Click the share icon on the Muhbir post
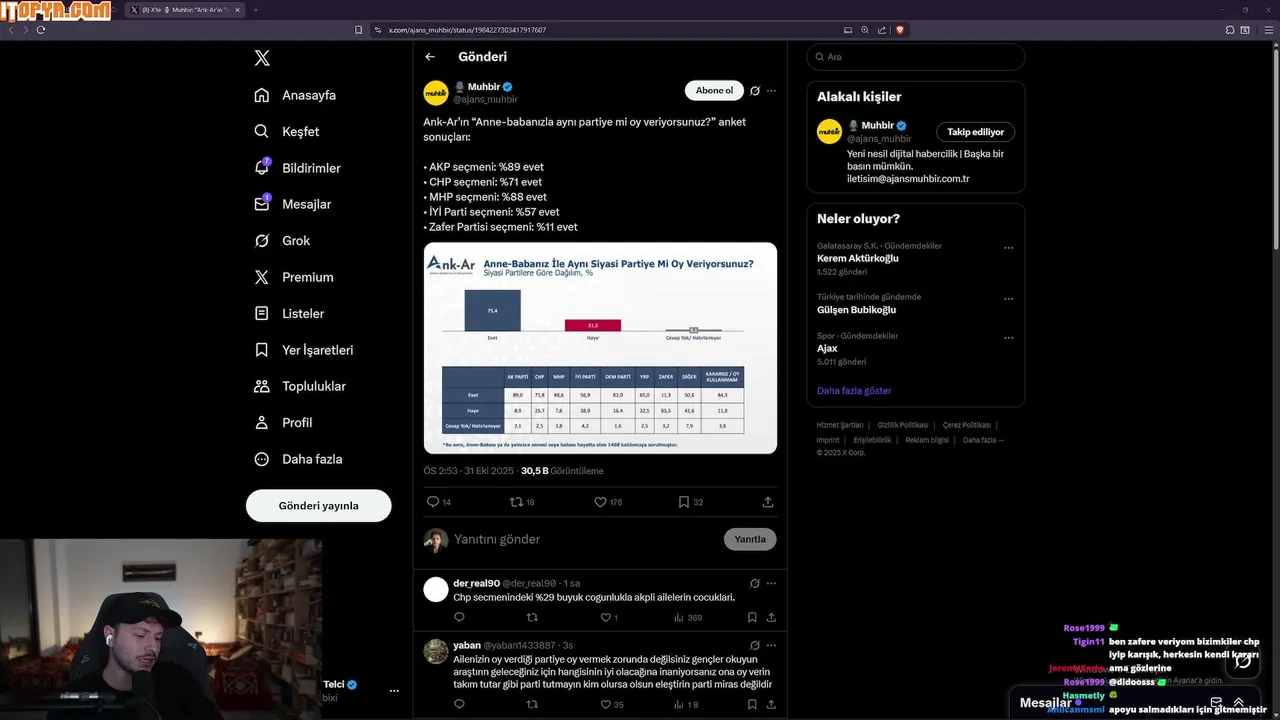The image size is (1280, 720). click(768, 502)
